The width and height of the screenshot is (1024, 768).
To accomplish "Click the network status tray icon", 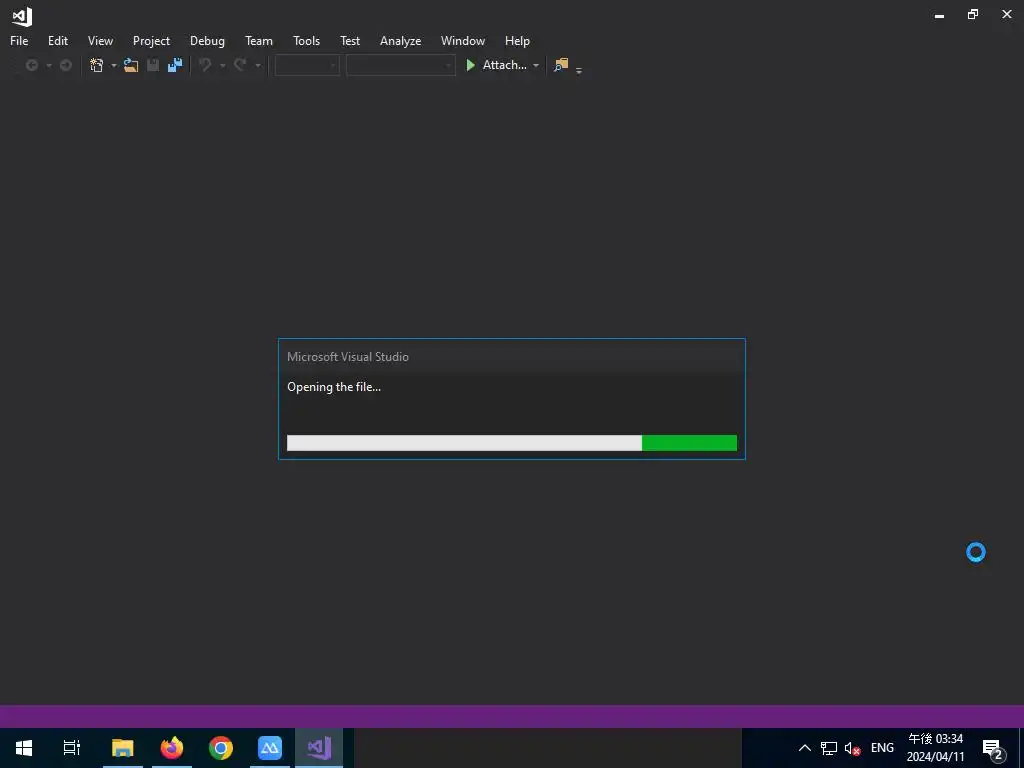I will (829, 748).
